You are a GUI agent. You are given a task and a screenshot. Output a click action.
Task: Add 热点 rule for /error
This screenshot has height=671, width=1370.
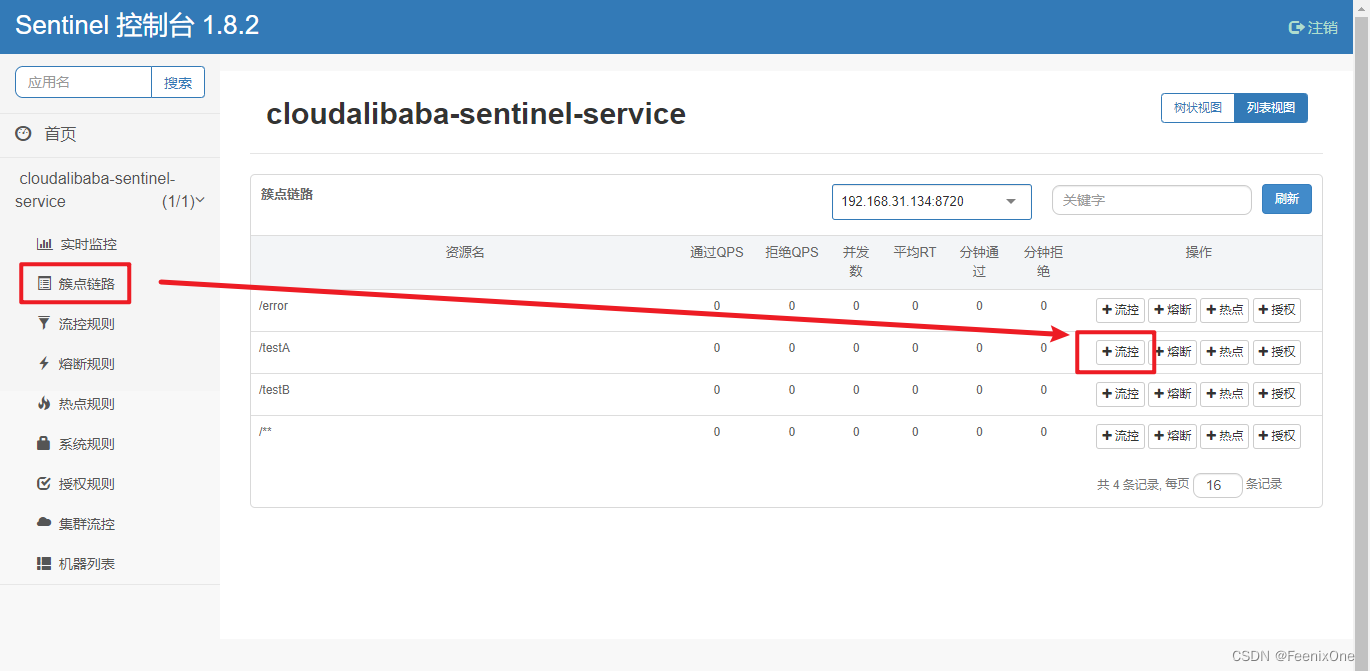pyautogui.click(x=1224, y=310)
